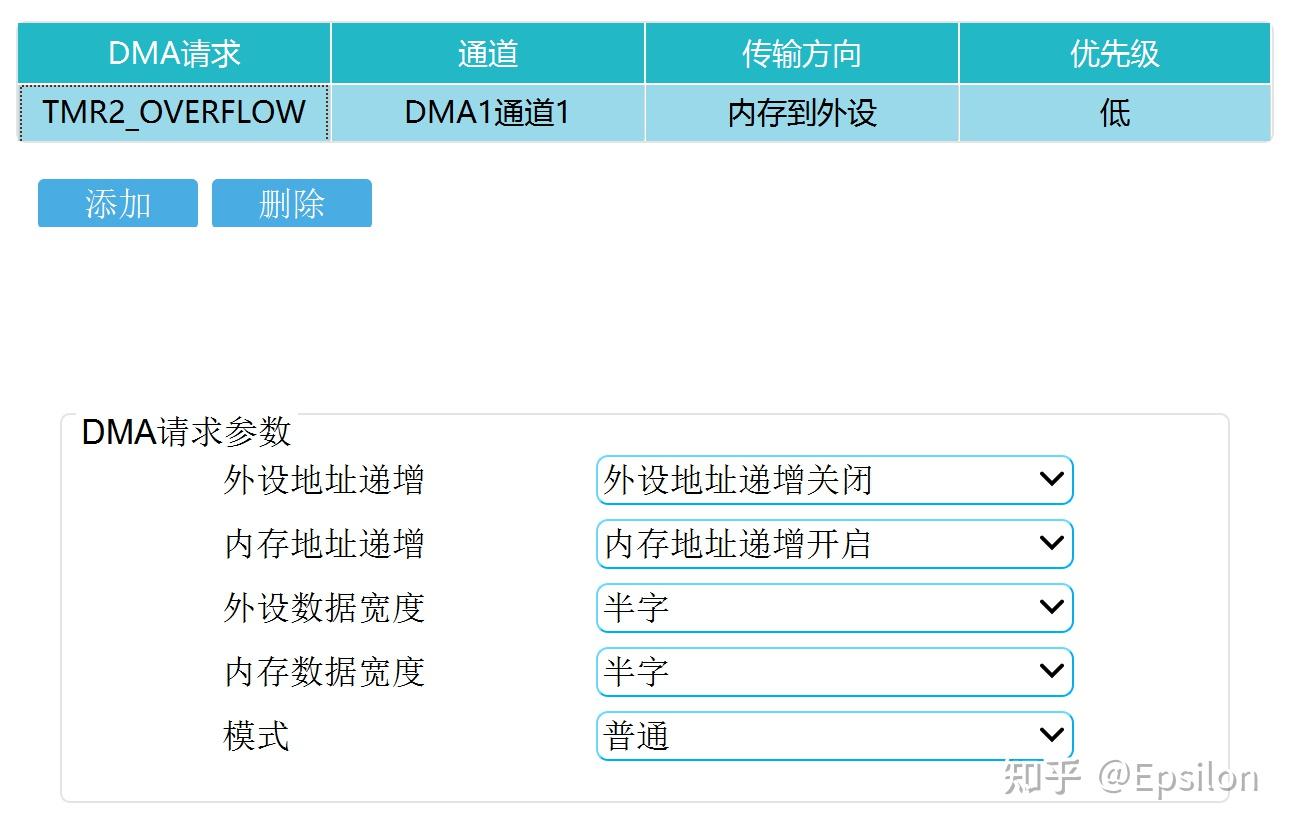
Task: Click the 内存到外设 transfer direction cell
Action: (801, 113)
